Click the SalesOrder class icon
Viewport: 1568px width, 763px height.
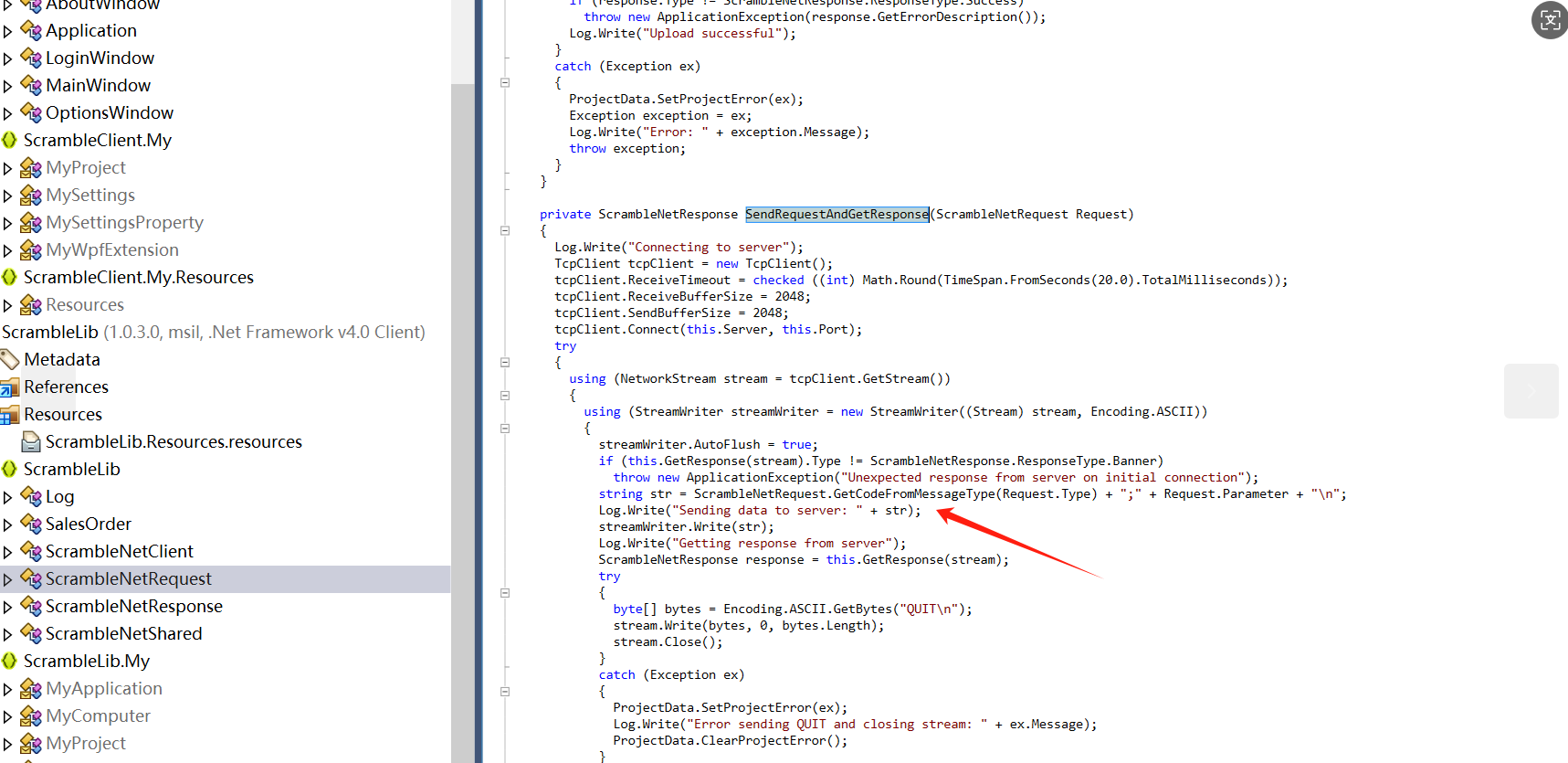point(31,525)
